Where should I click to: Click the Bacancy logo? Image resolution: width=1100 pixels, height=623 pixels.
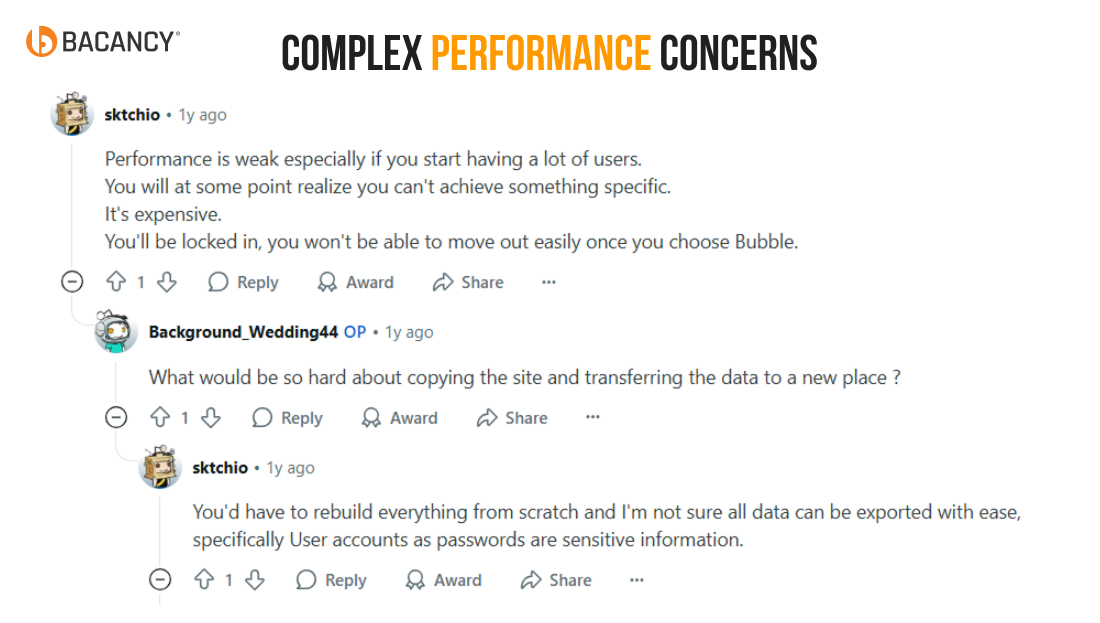coord(97,41)
